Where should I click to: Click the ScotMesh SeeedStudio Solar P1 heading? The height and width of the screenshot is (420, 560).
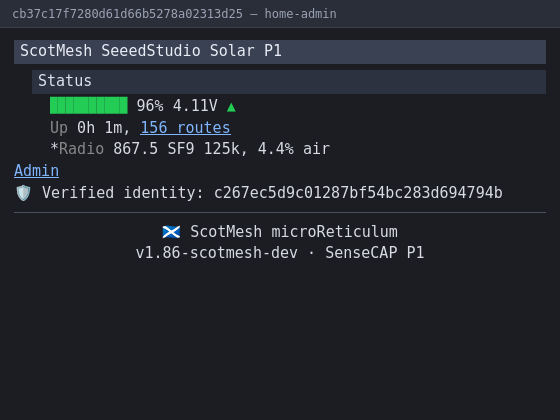coord(280,52)
